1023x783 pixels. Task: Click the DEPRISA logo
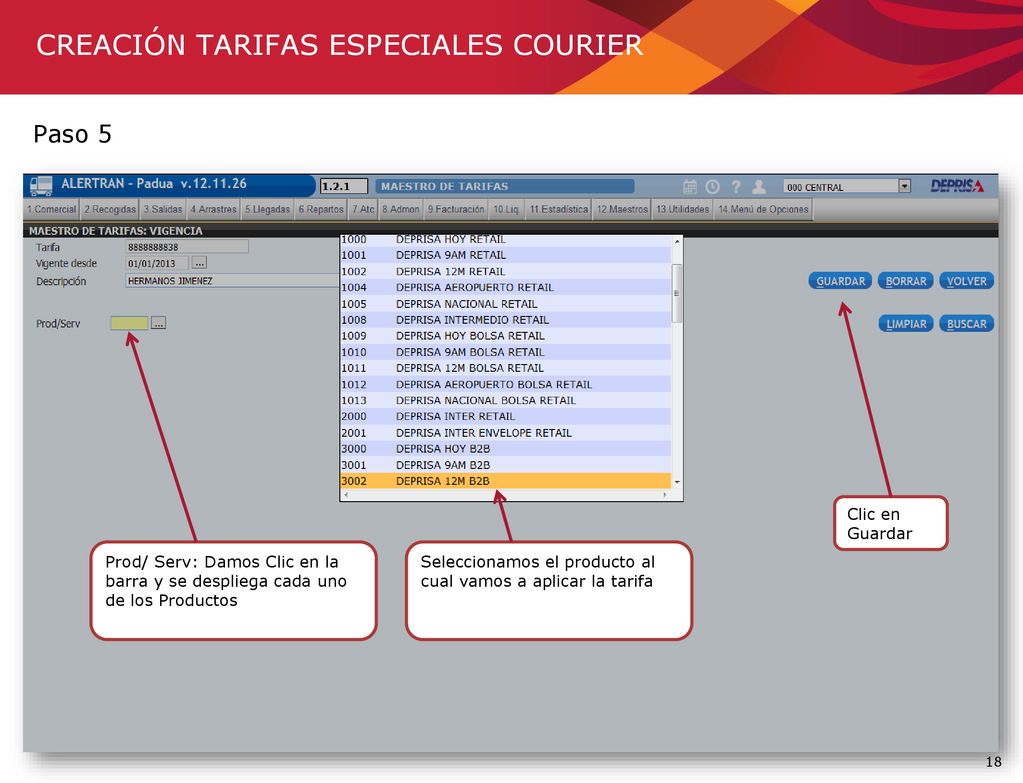pos(957,186)
